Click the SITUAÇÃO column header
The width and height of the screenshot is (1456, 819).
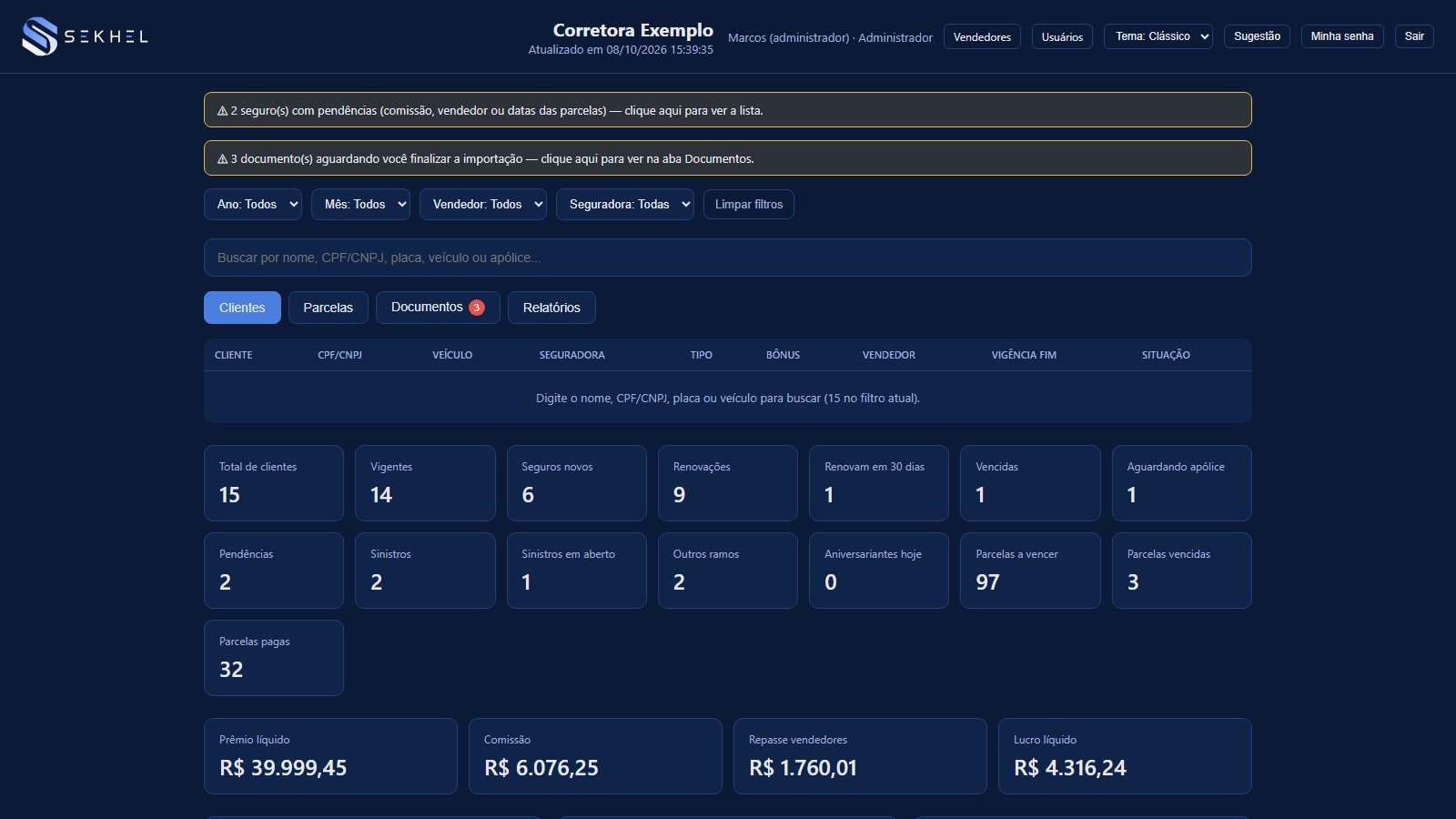pyautogui.click(x=1166, y=355)
